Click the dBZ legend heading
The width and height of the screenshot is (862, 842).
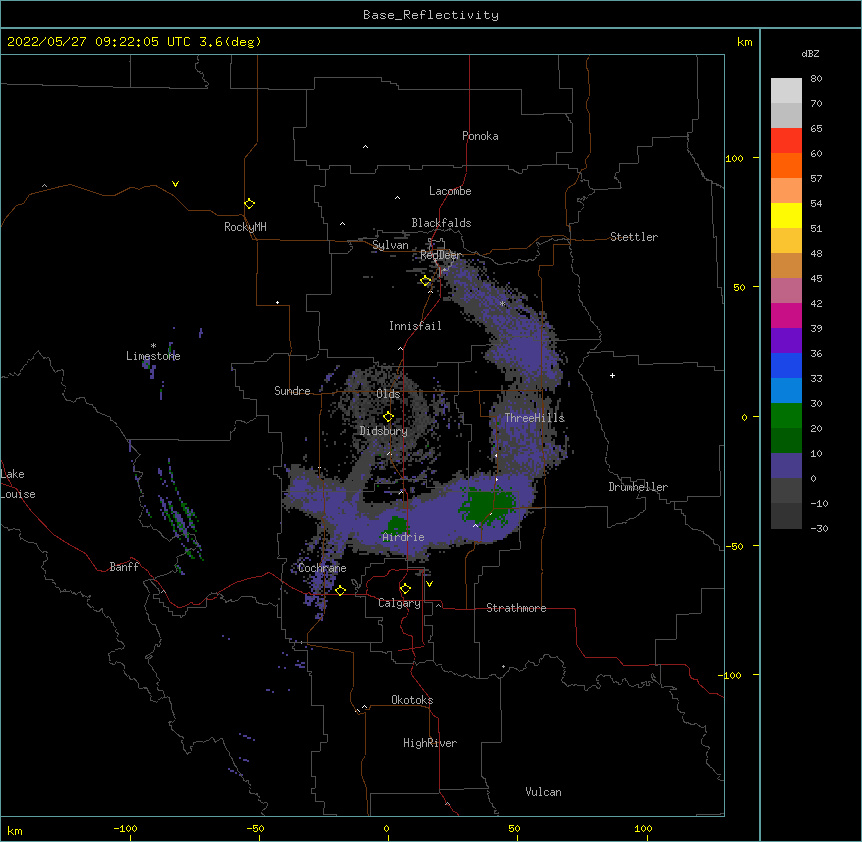tap(810, 53)
